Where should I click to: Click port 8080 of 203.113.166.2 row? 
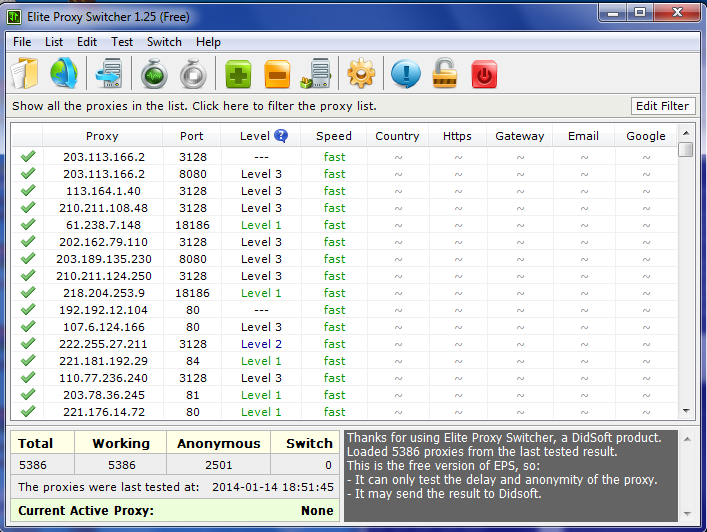193,174
